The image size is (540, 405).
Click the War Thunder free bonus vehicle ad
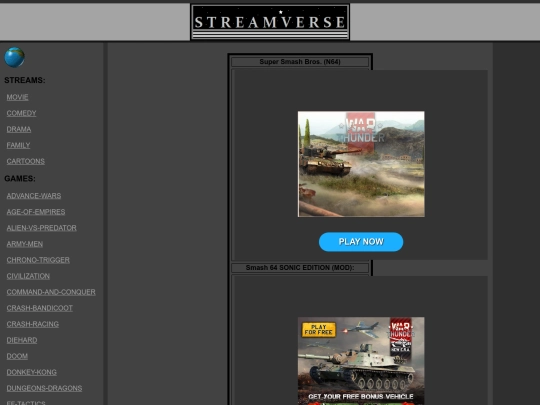361,361
